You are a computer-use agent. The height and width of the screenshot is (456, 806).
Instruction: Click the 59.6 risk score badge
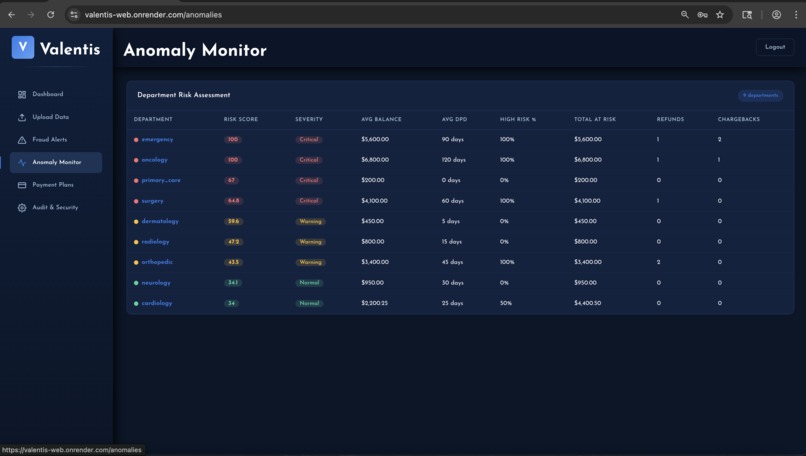pyautogui.click(x=233, y=221)
